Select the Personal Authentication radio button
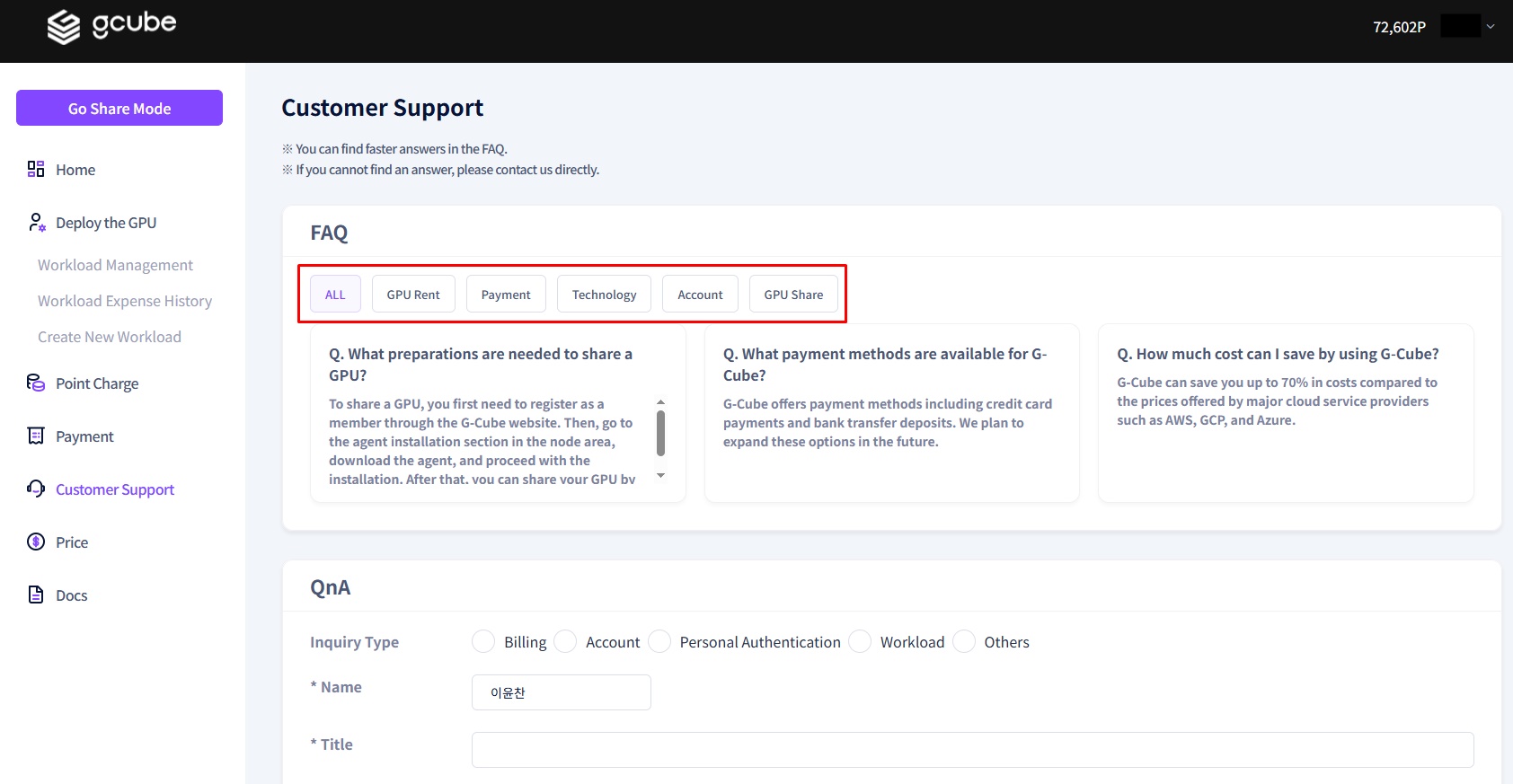 coord(659,641)
